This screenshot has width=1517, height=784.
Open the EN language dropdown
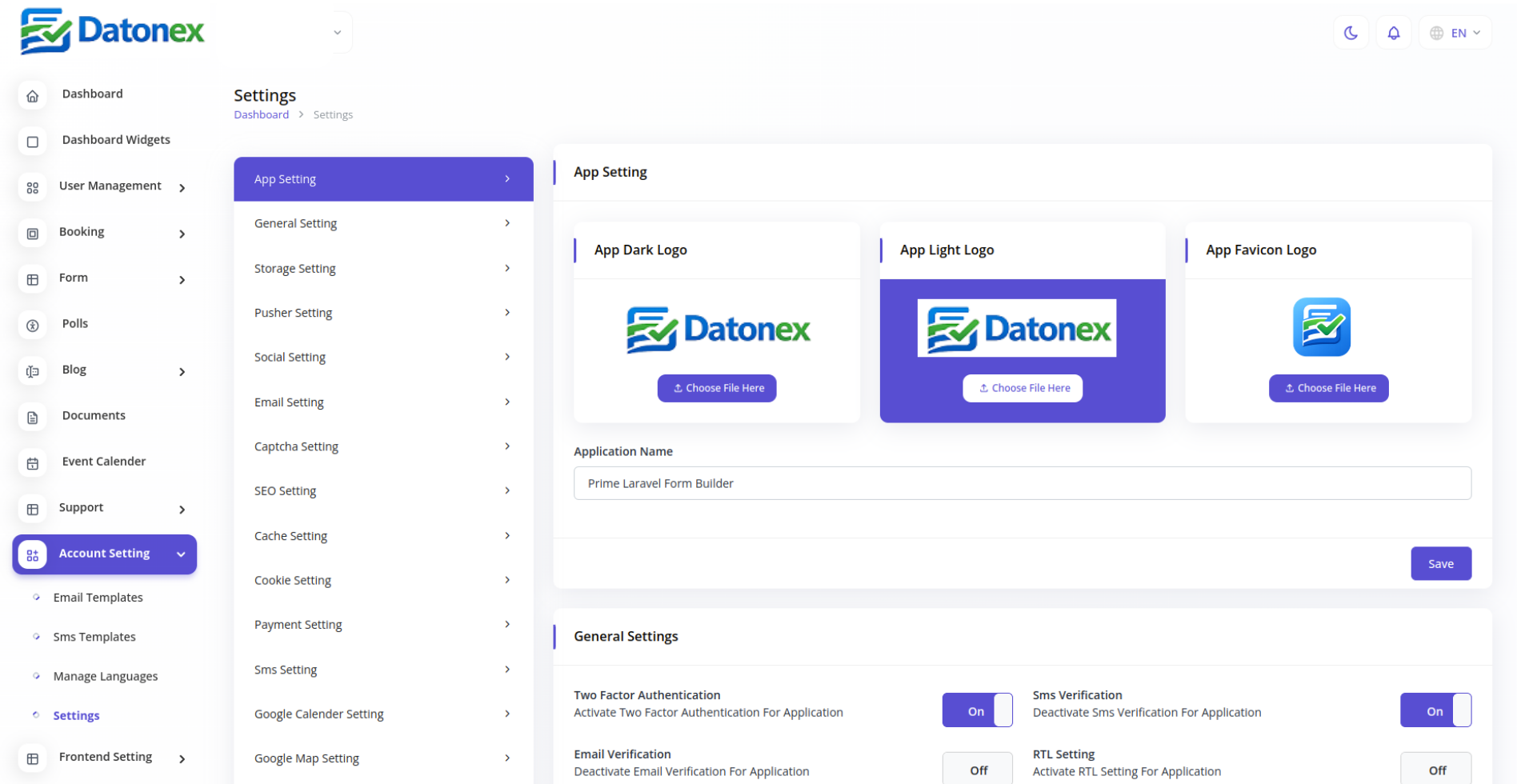coord(1455,33)
